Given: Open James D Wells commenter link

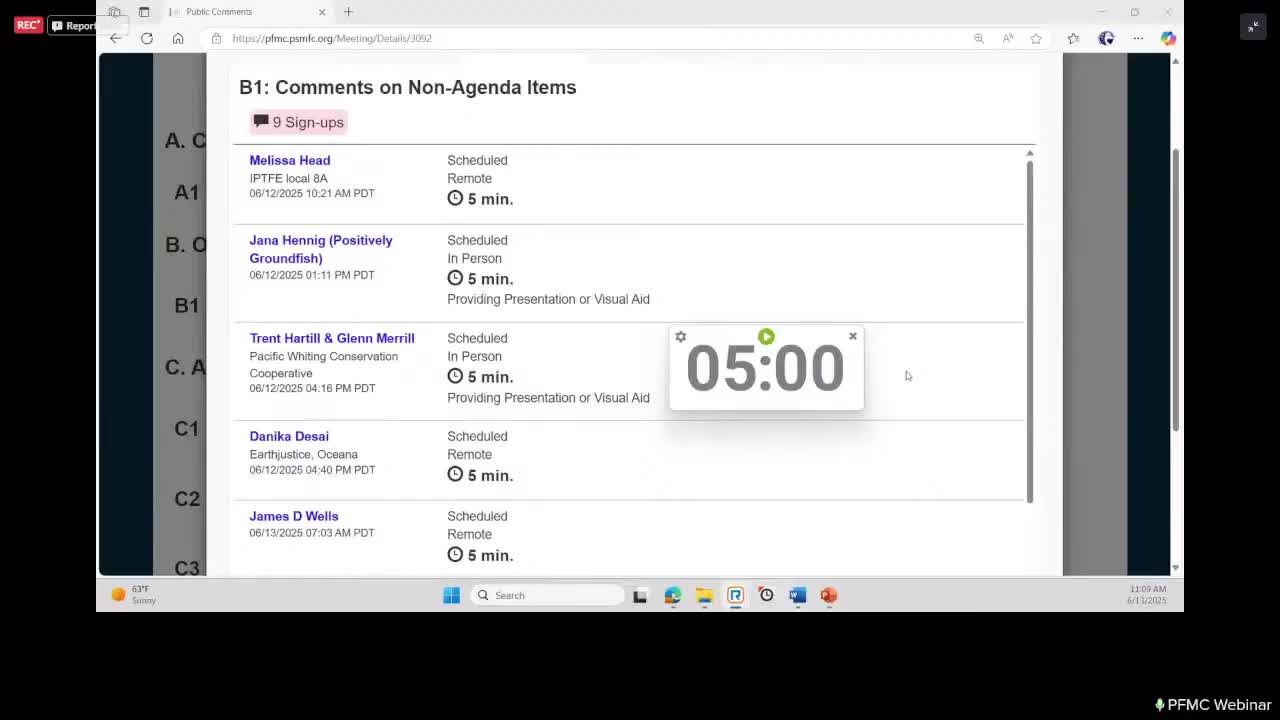Looking at the screenshot, I should click(x=294, y=516).
